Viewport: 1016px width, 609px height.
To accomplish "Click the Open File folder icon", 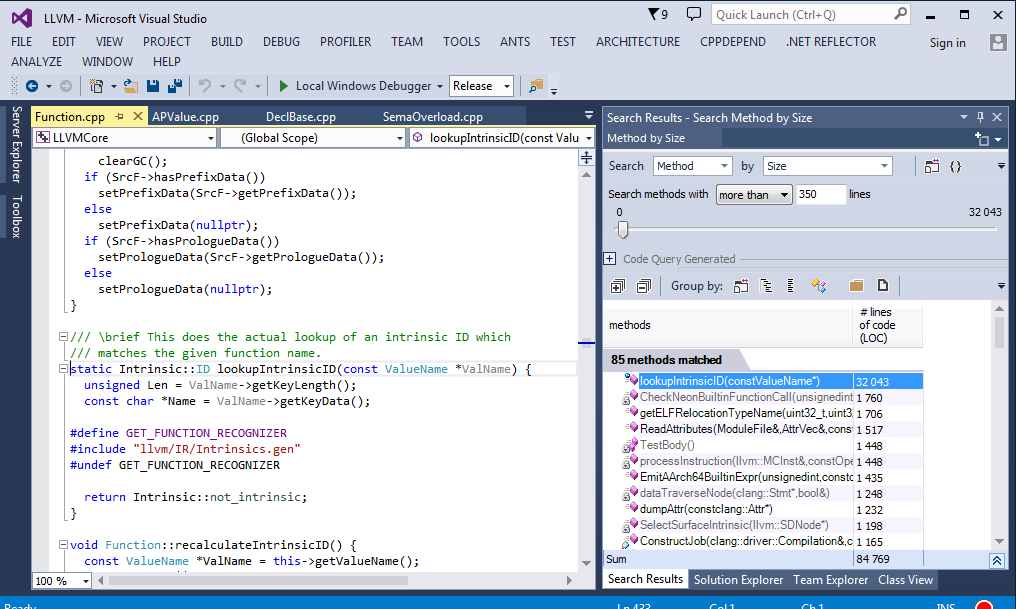I will (131, 86).
